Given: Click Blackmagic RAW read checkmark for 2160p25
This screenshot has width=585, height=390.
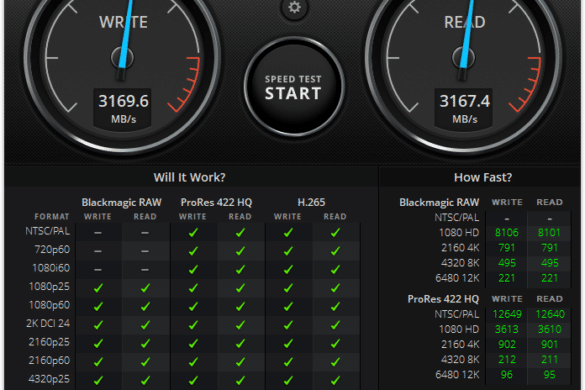Looking at the screenshot, I should click(146, 343).
